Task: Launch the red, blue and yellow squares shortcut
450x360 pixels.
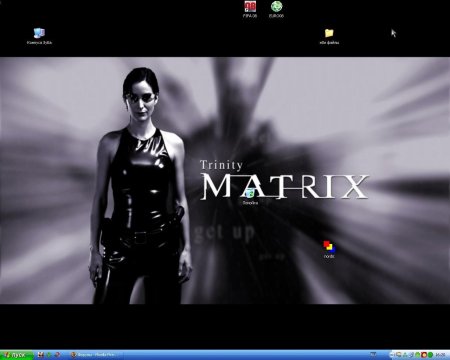Action: point(329,249)
